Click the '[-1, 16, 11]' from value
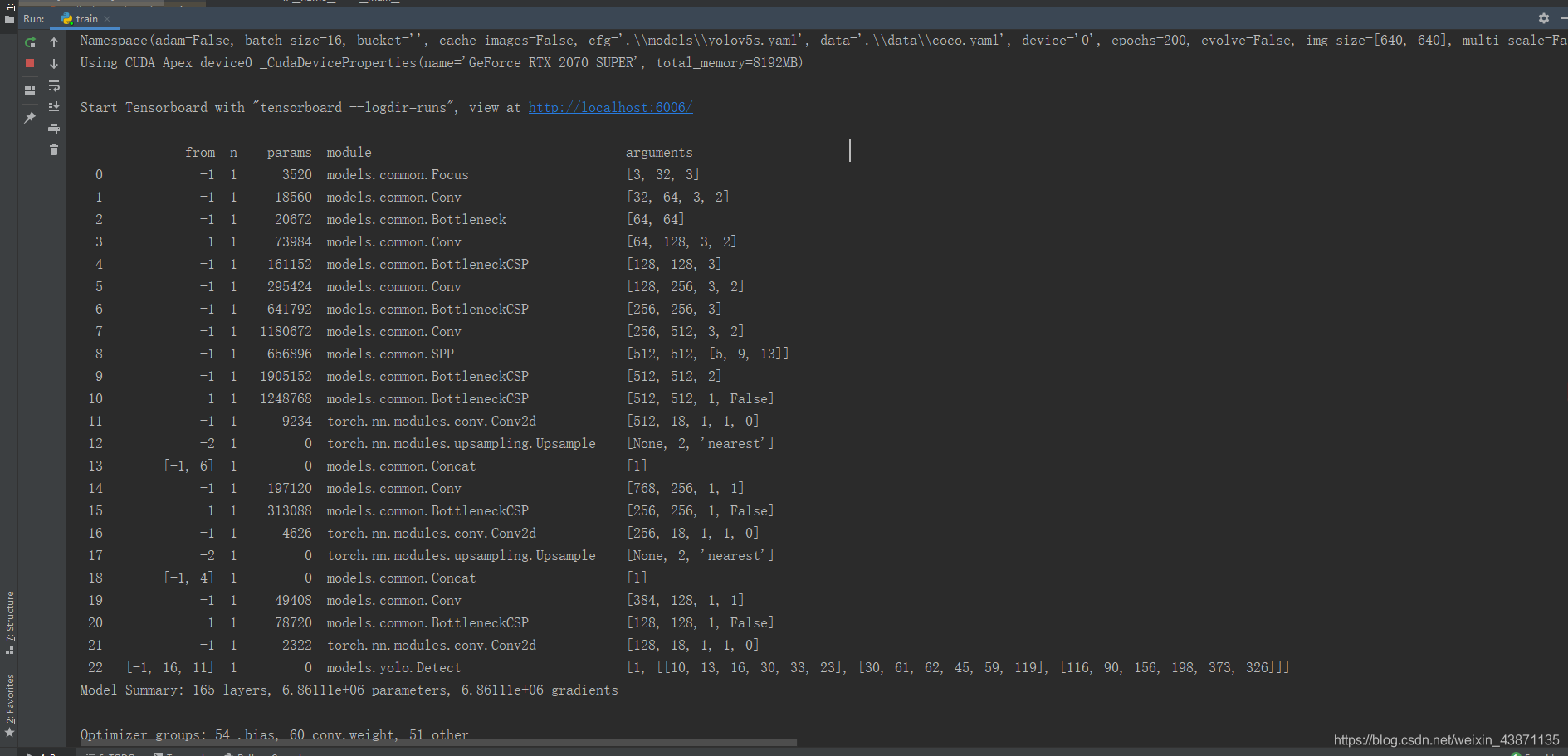Image resolution: width=1568 pixels, height=756 pixels. click(170, 667)
